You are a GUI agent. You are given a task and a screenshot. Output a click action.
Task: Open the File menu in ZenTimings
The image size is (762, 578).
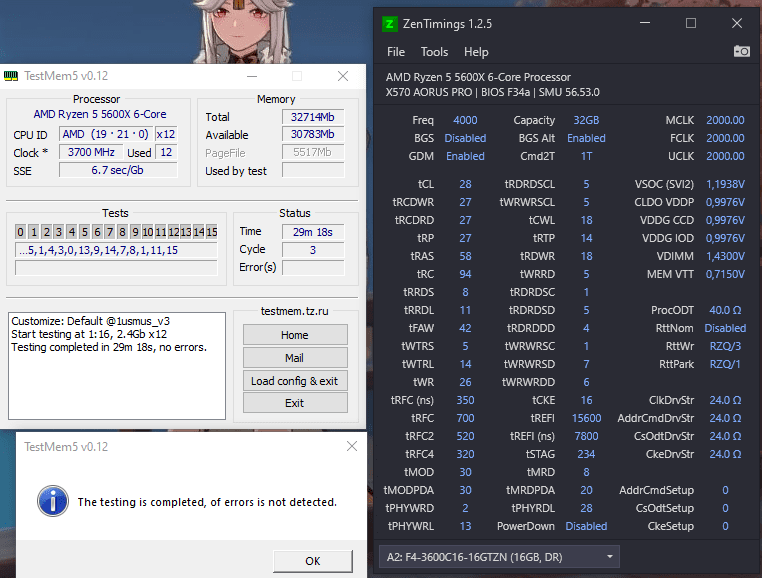396,52
